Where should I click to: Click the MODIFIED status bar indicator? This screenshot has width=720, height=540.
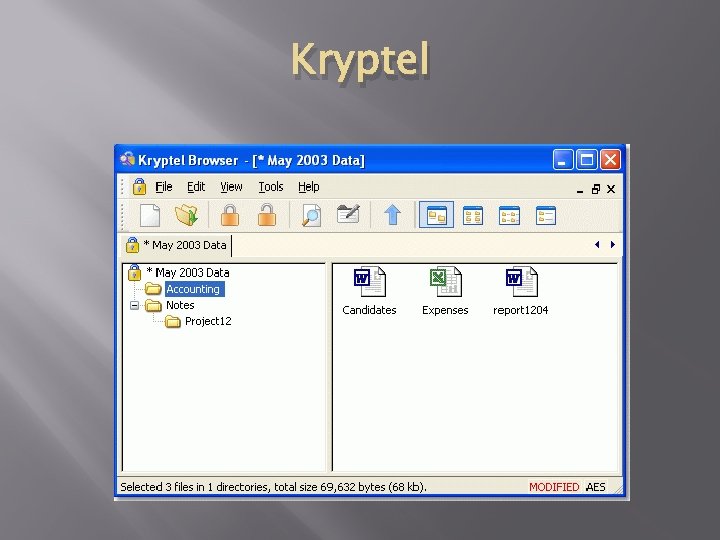click(x=554, y=487)
